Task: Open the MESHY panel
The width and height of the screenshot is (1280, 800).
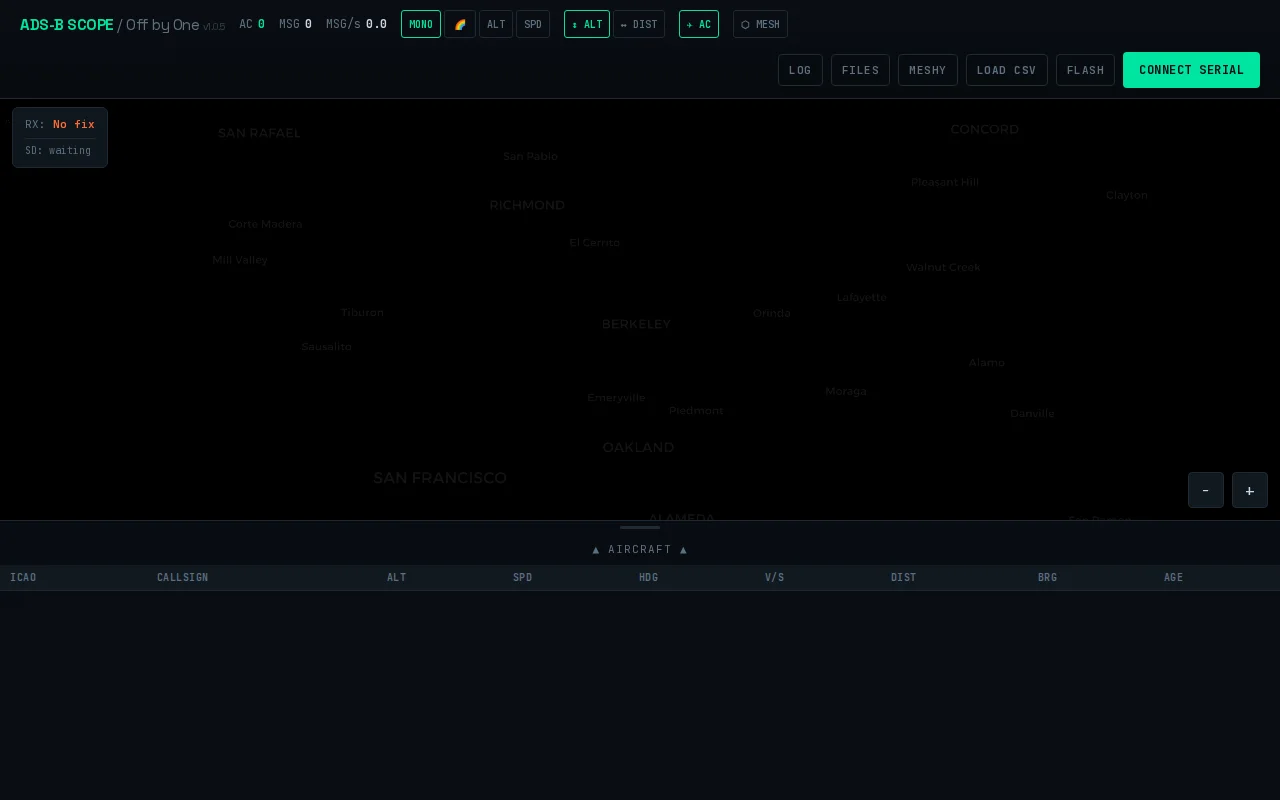Action: (x=928, y=70)
